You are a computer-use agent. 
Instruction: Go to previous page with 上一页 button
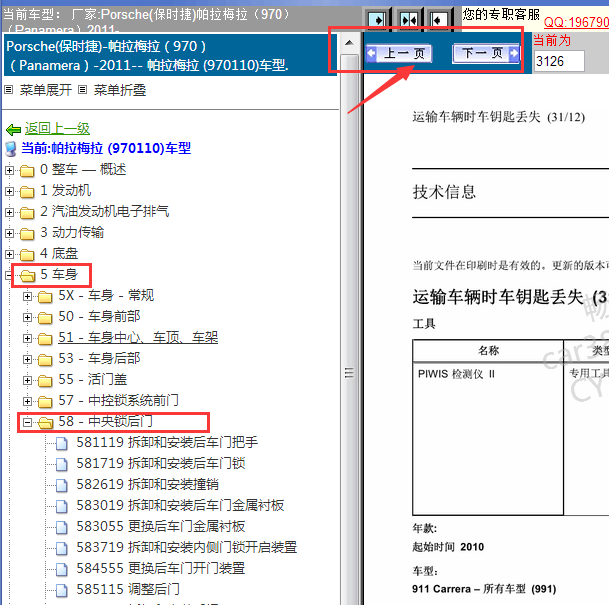click(399, 53)
